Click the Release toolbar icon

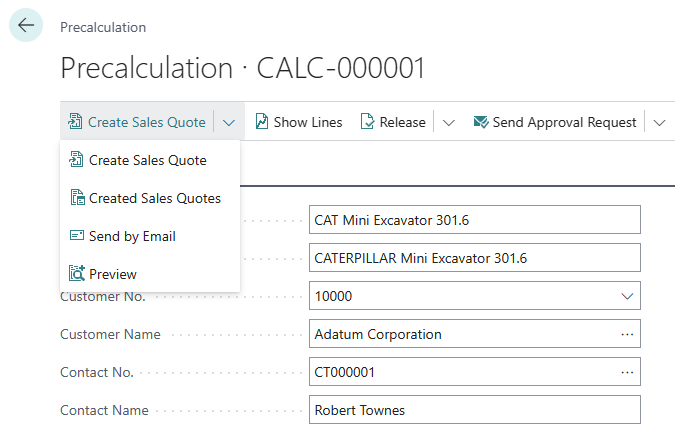click(x=367, y=122)
